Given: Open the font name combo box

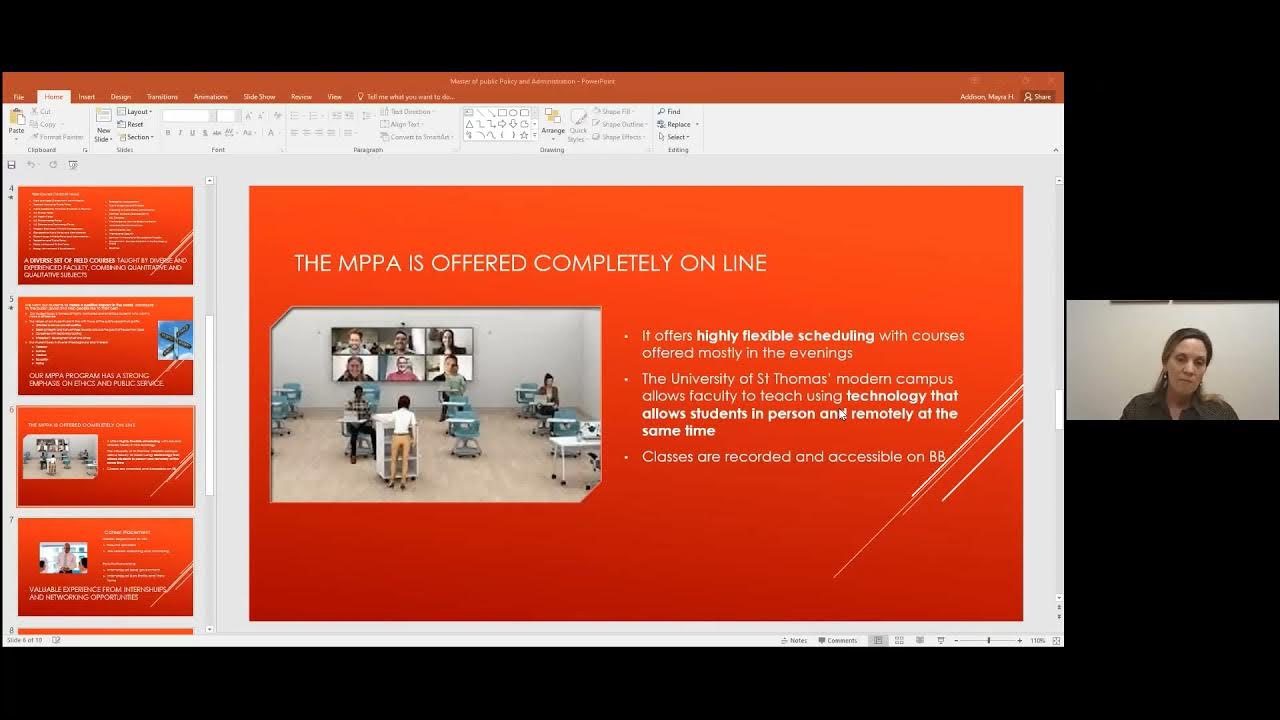Looking at the screenshot, I should pyautogui.click(x=189, y=115).
